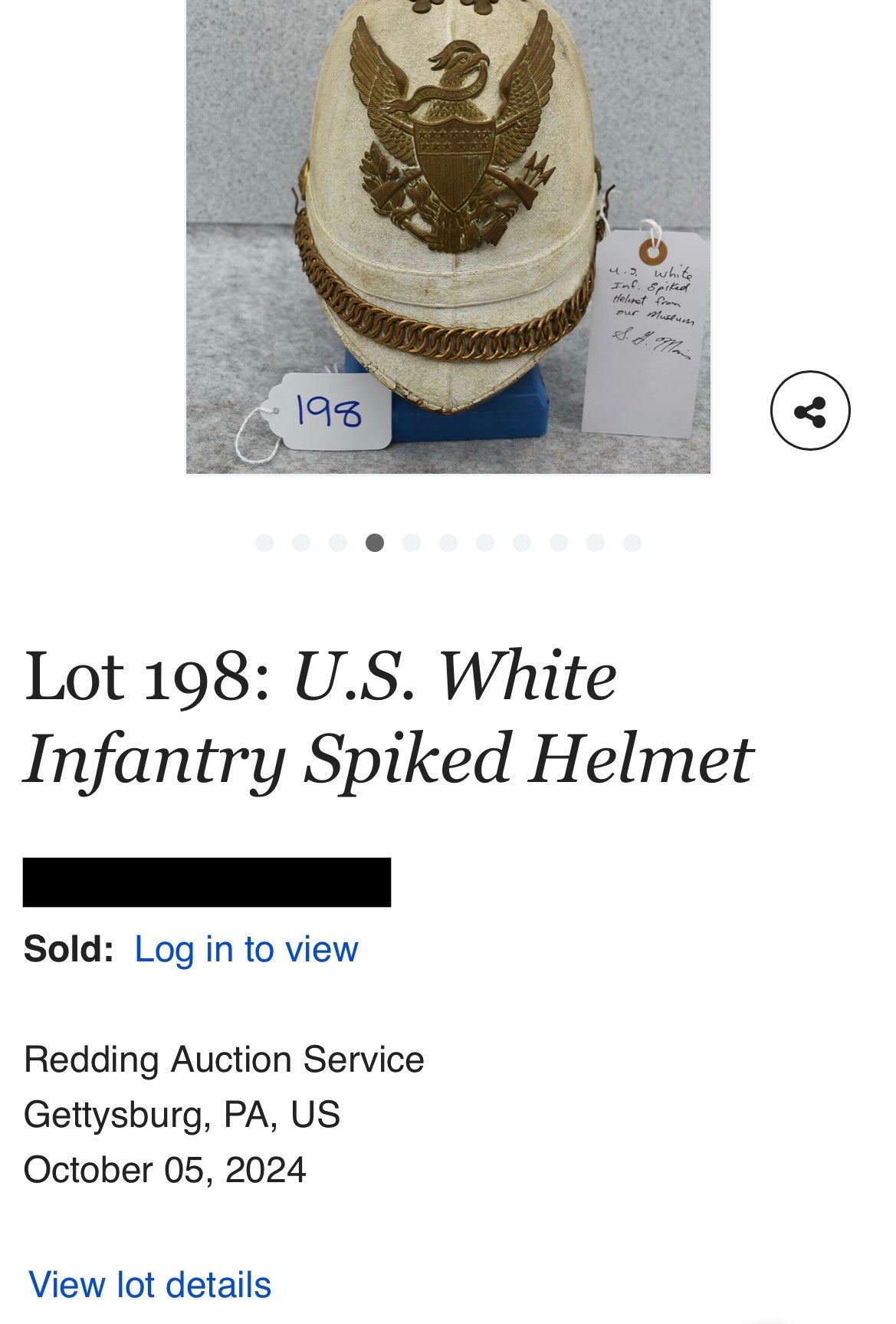Screen dimensions: 896x1324
Task: Select the third image carousel dot
Action: pyautogui.click(x=338, y=543)
